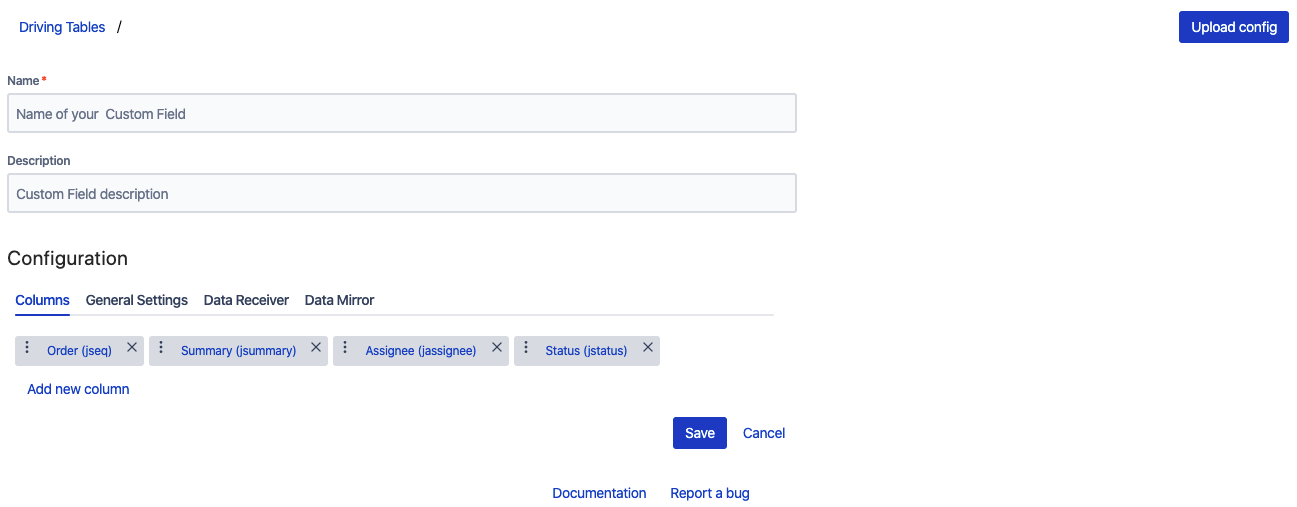1297x507 pixels.
Task: Open the Data Mirror tab
Action: [339, 300]
